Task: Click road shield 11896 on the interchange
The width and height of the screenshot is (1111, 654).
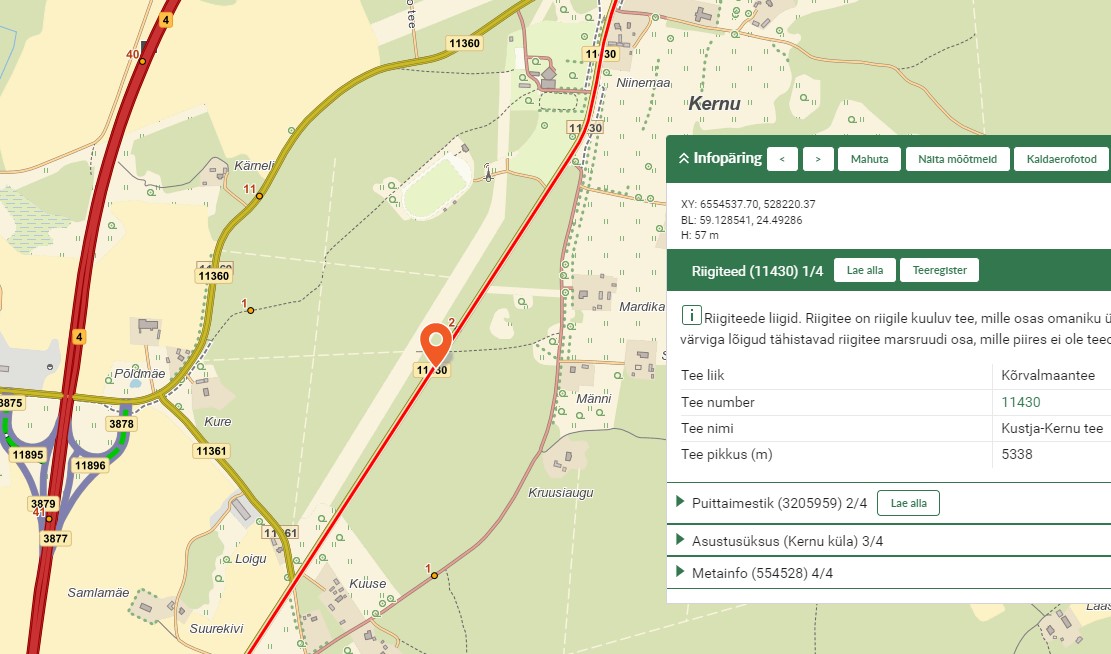Action: [91, 465]
